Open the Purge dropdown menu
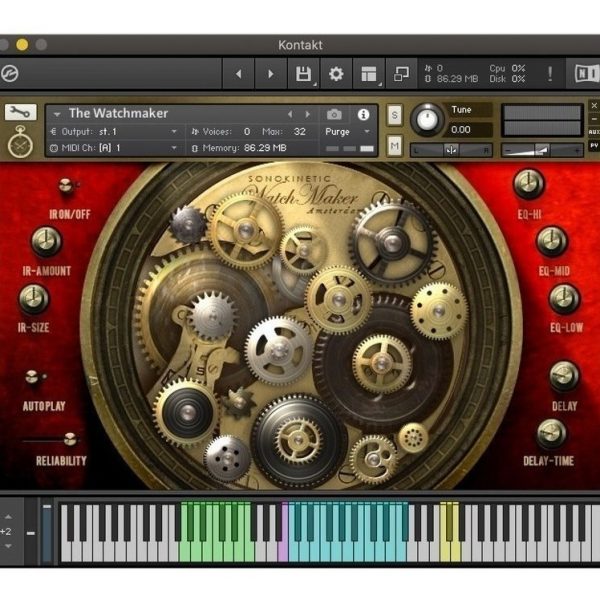 [347, 132]
